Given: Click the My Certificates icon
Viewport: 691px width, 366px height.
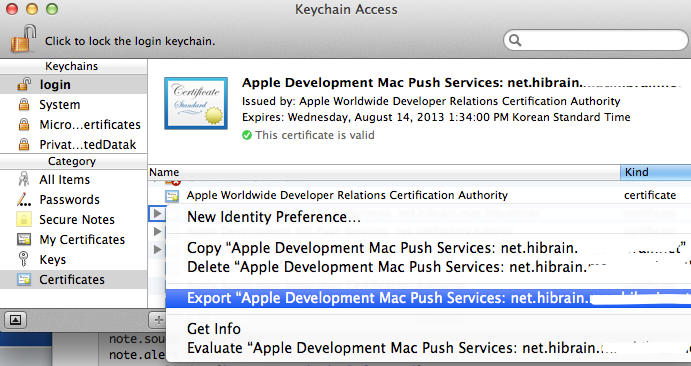Looking at the screenshot, I should pos(24,240).
